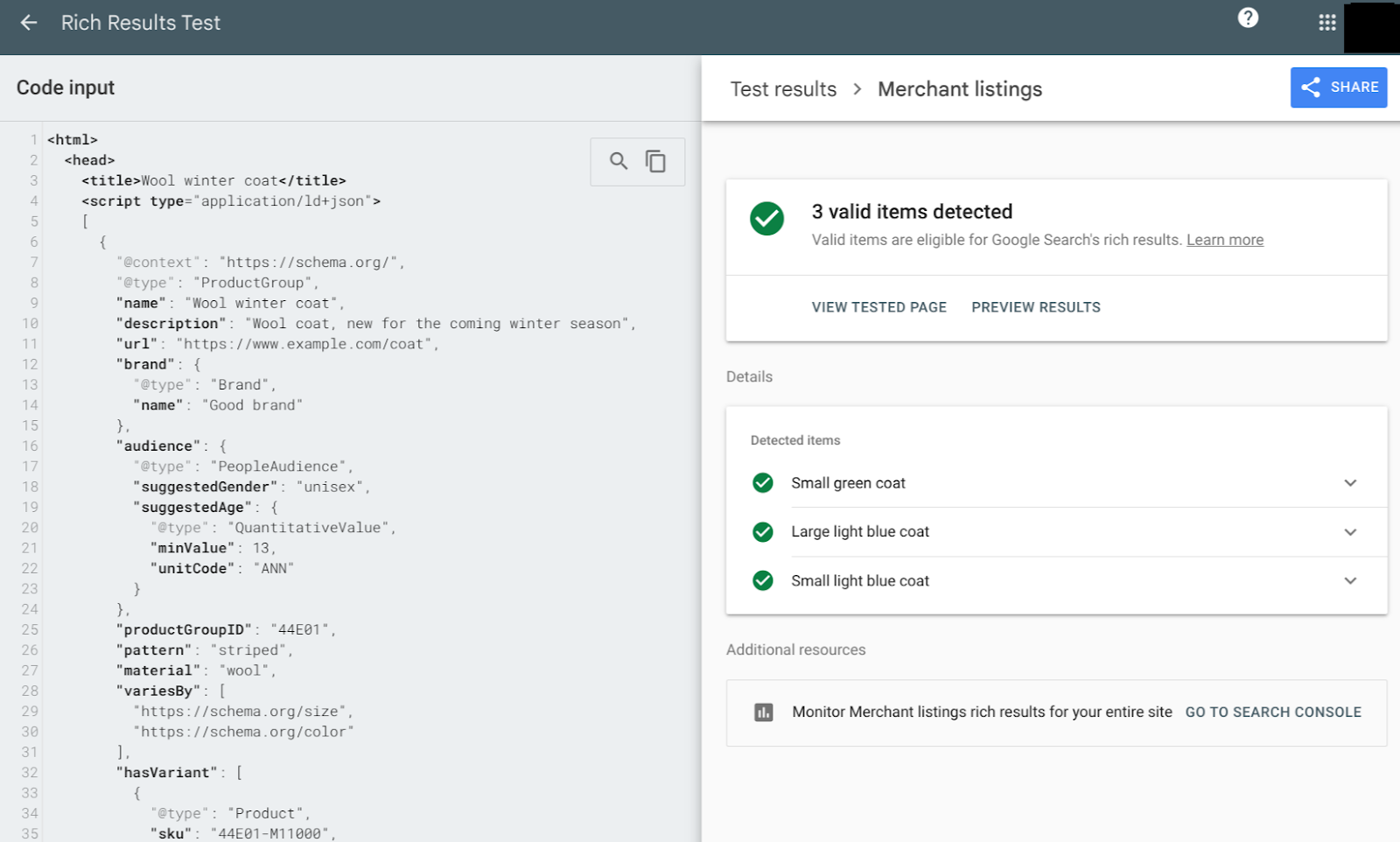This screenshot has height=842, width=1400.
Task: Click the SHARE button
Action: (1338, 87)
